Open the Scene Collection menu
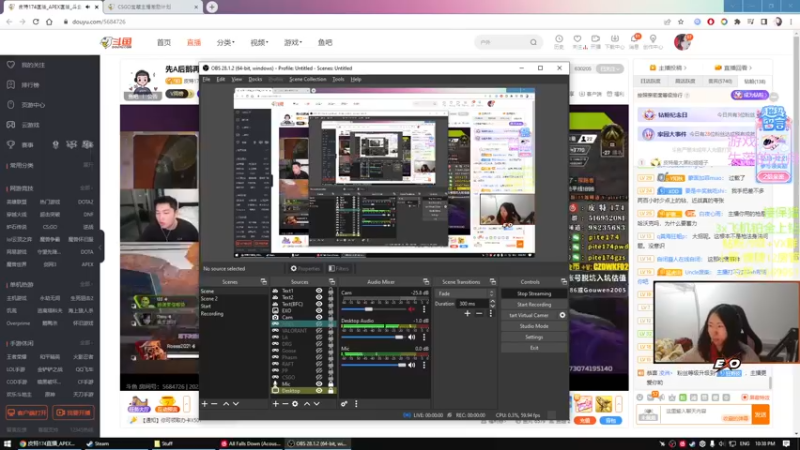This screenshot has width=800, height=450. [x=308, y=79]
